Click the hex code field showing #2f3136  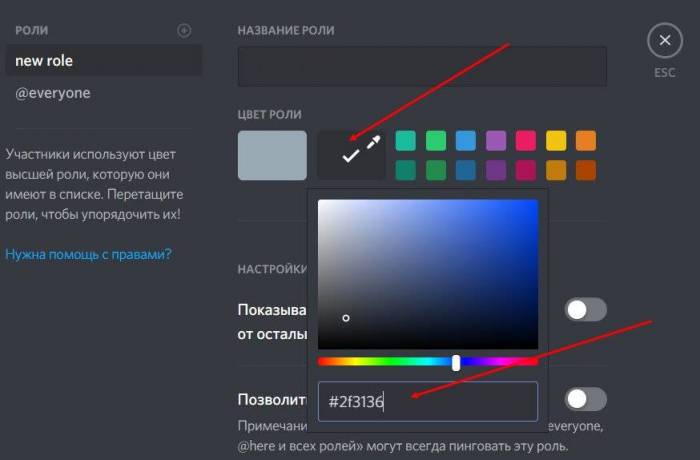427,401
